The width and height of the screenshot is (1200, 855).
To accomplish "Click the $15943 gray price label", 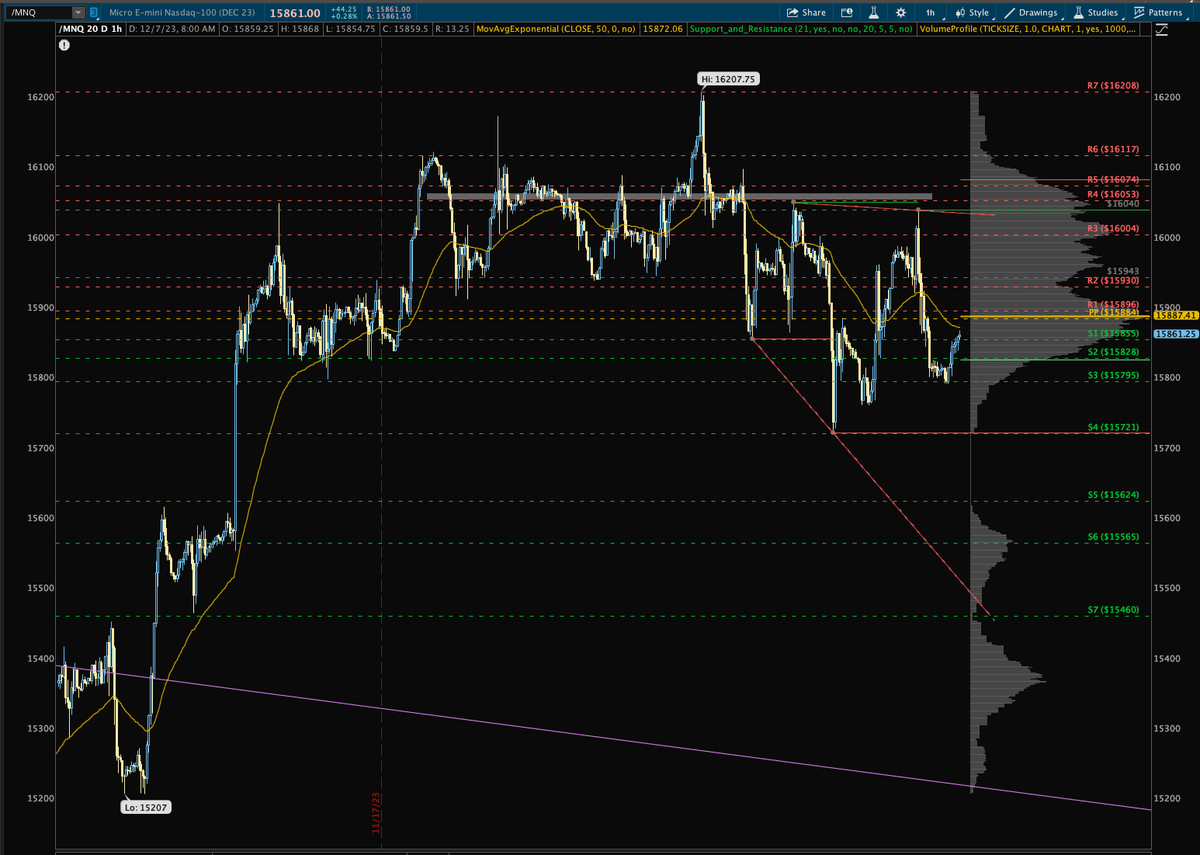I will tap(1123, 271).
